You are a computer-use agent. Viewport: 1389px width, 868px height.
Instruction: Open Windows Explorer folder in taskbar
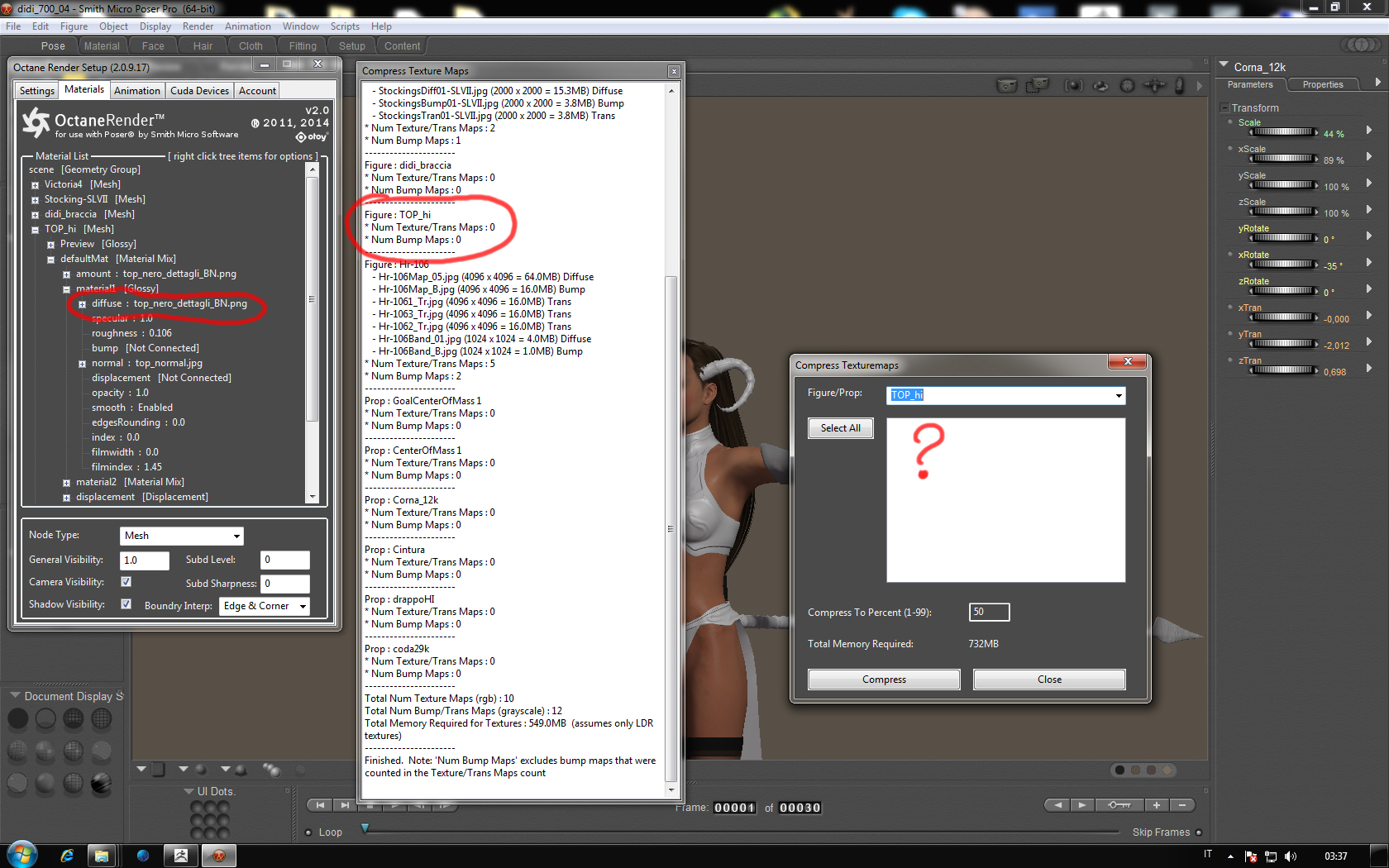pyautogui.click(x=102, y=856)
